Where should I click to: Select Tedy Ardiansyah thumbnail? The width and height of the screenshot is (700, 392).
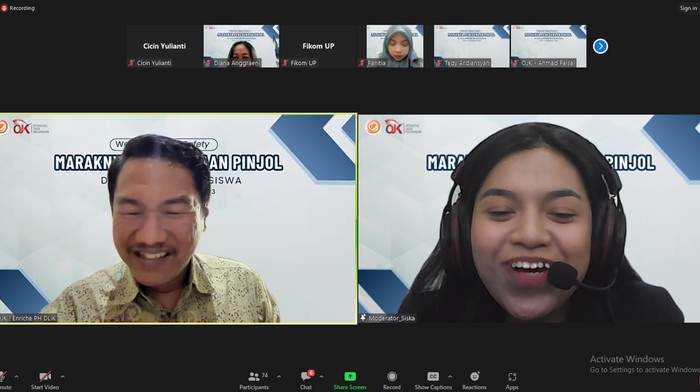(x=472, y=46)
